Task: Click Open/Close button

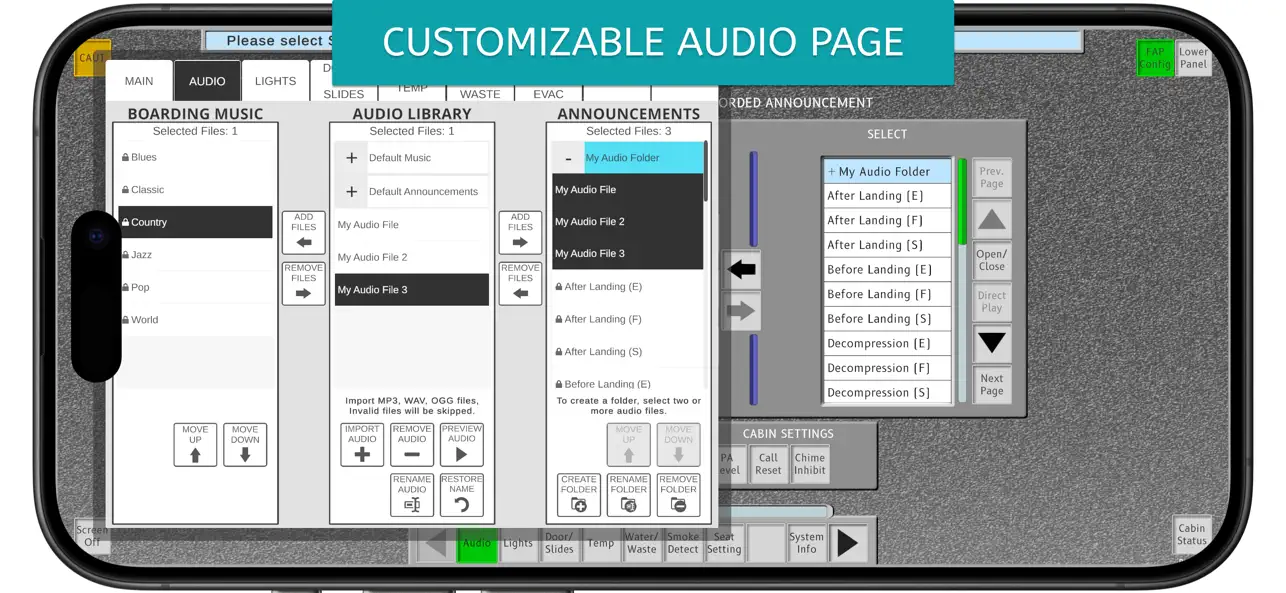Action: point(992,260)
